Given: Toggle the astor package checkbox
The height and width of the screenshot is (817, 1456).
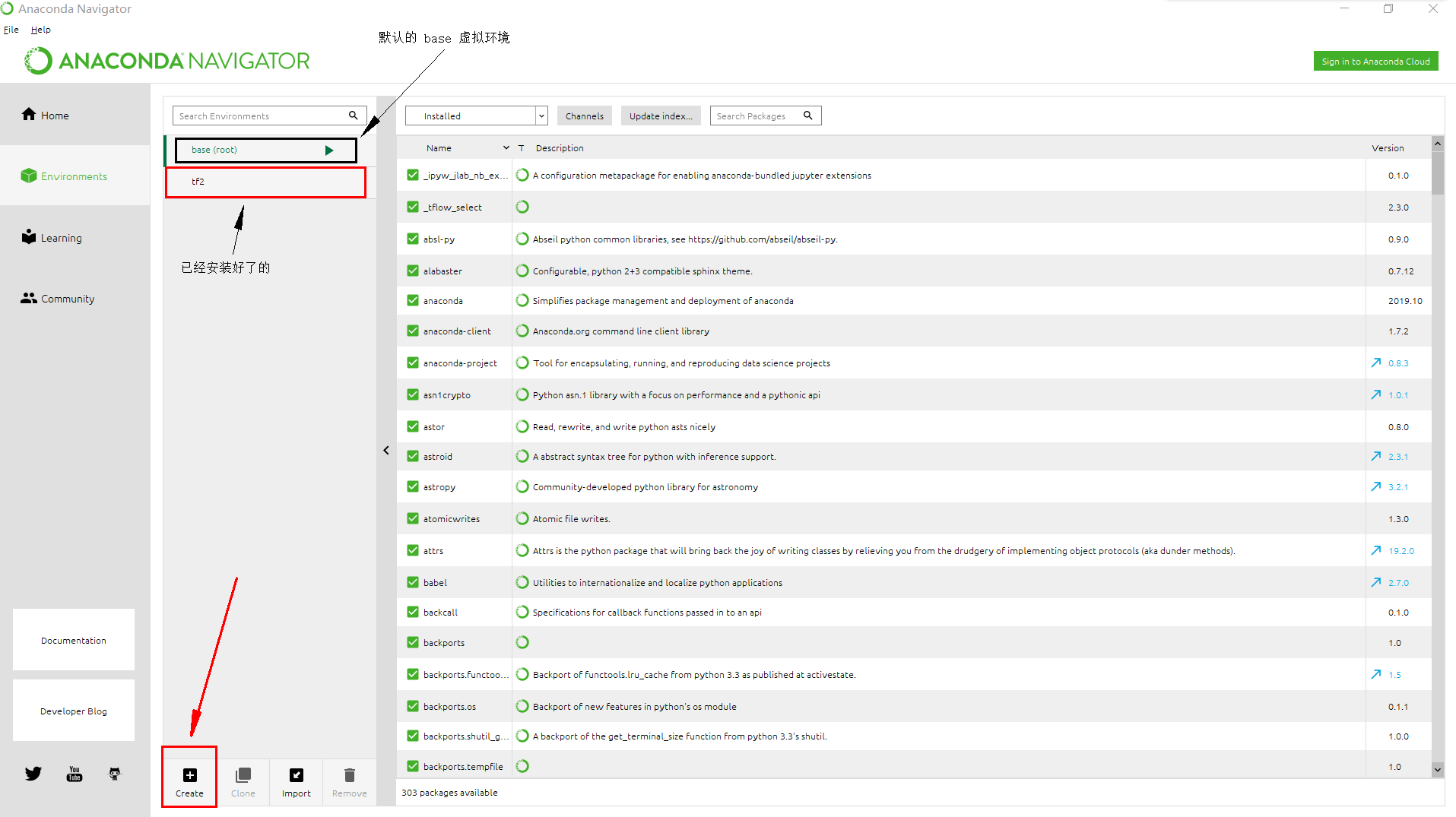Looking at the screenshot, I should pyautogui.click(x=413, y=427).
